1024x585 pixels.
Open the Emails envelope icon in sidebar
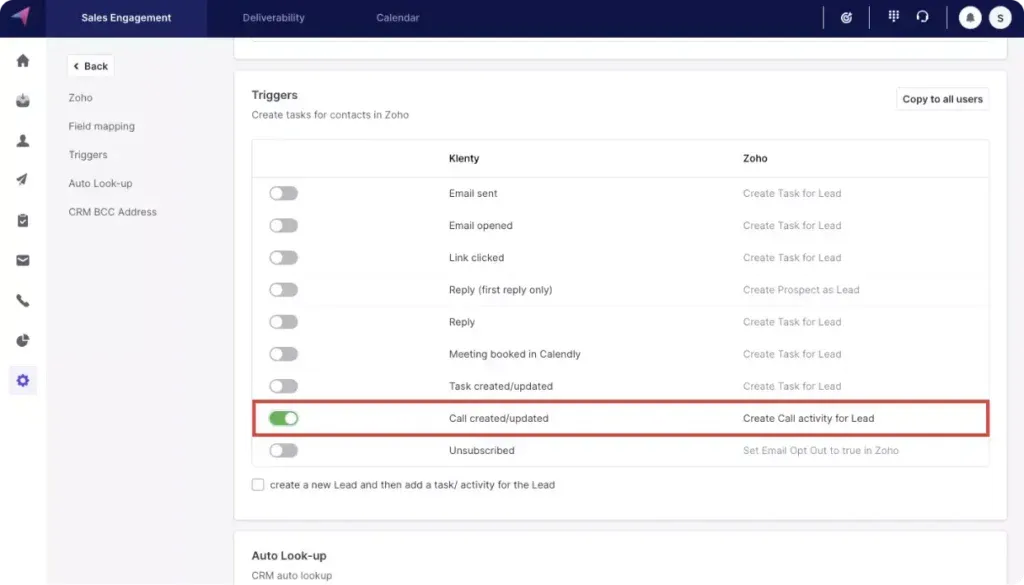coord(22,261)
